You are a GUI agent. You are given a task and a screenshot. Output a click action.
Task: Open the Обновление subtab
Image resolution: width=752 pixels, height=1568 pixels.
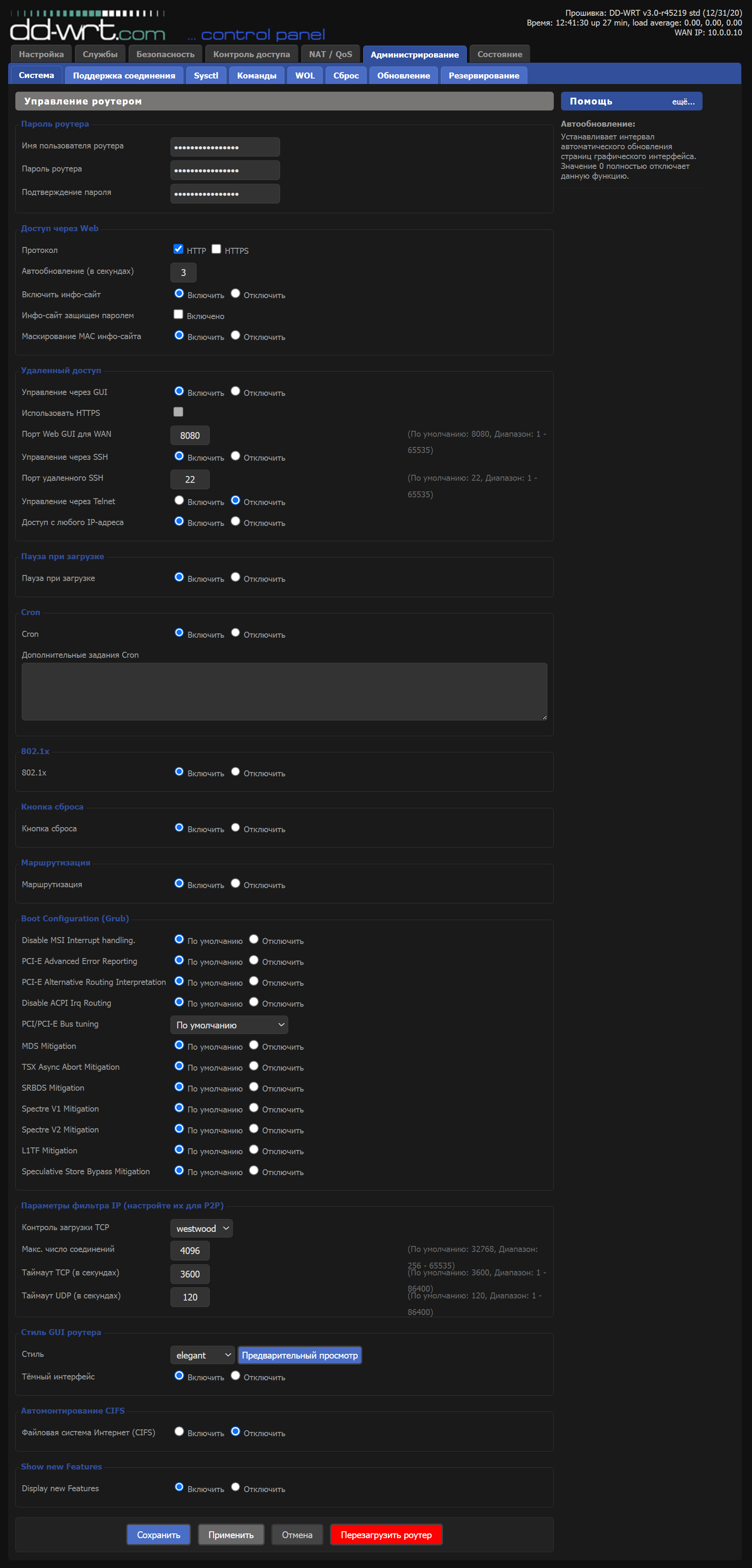coord(403,75)
